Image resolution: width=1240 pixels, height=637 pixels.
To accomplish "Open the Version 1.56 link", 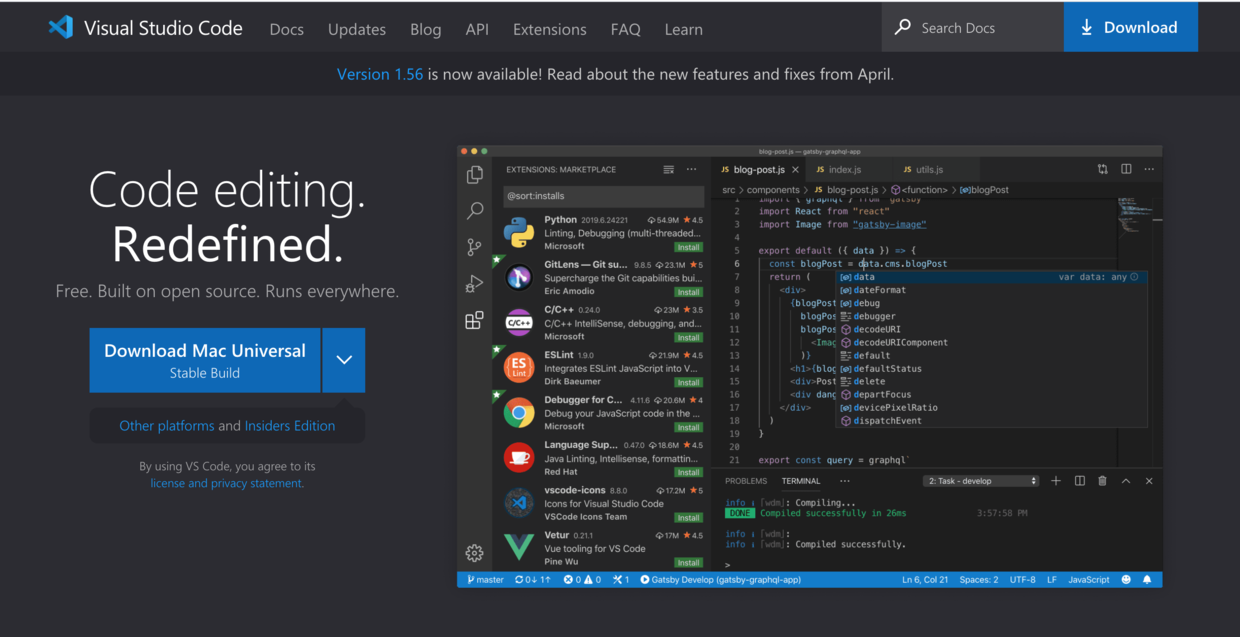I will (x=380, y=74).
